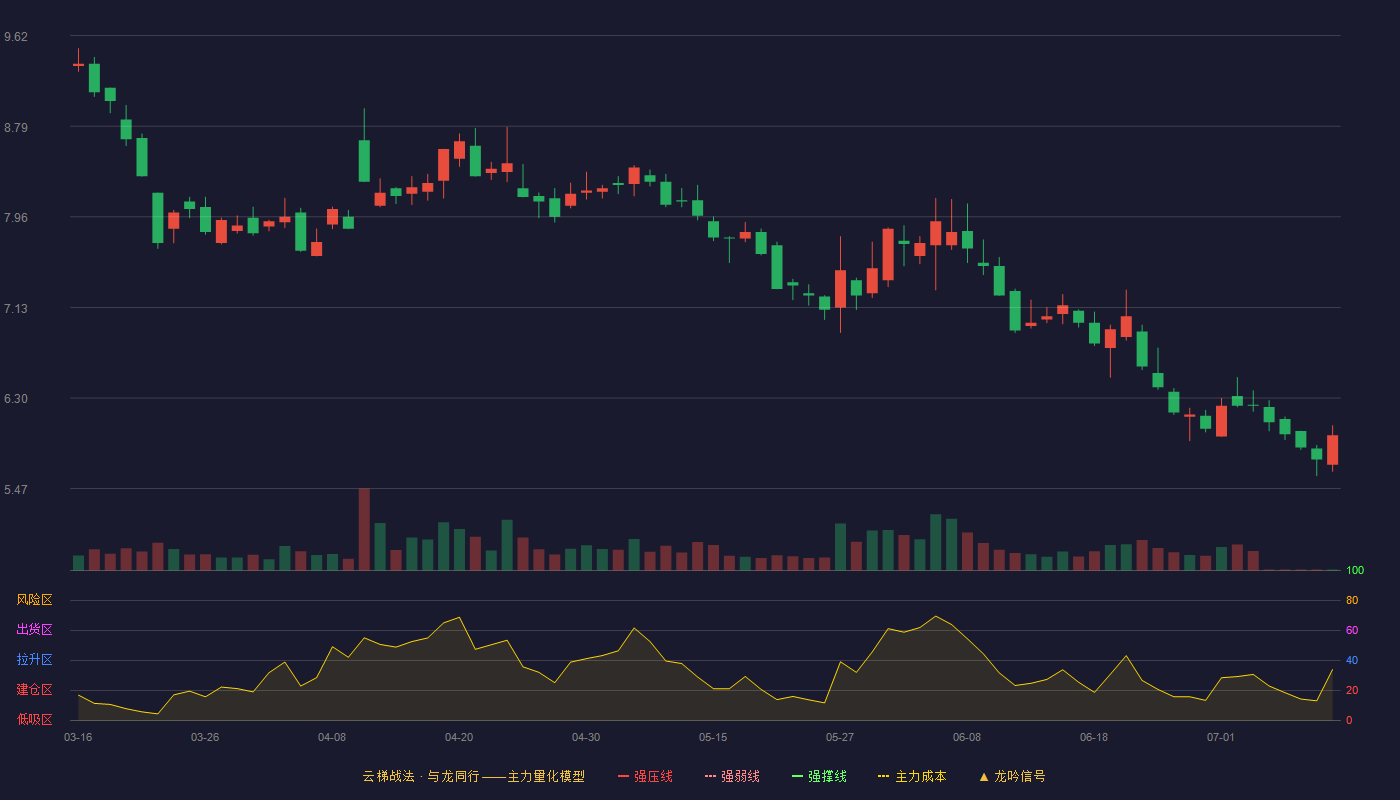Toggle the 龙吟信号 triangle legend item
Image resolution: width=1400 pixels, height=800 pixels.
point(1012,776)
